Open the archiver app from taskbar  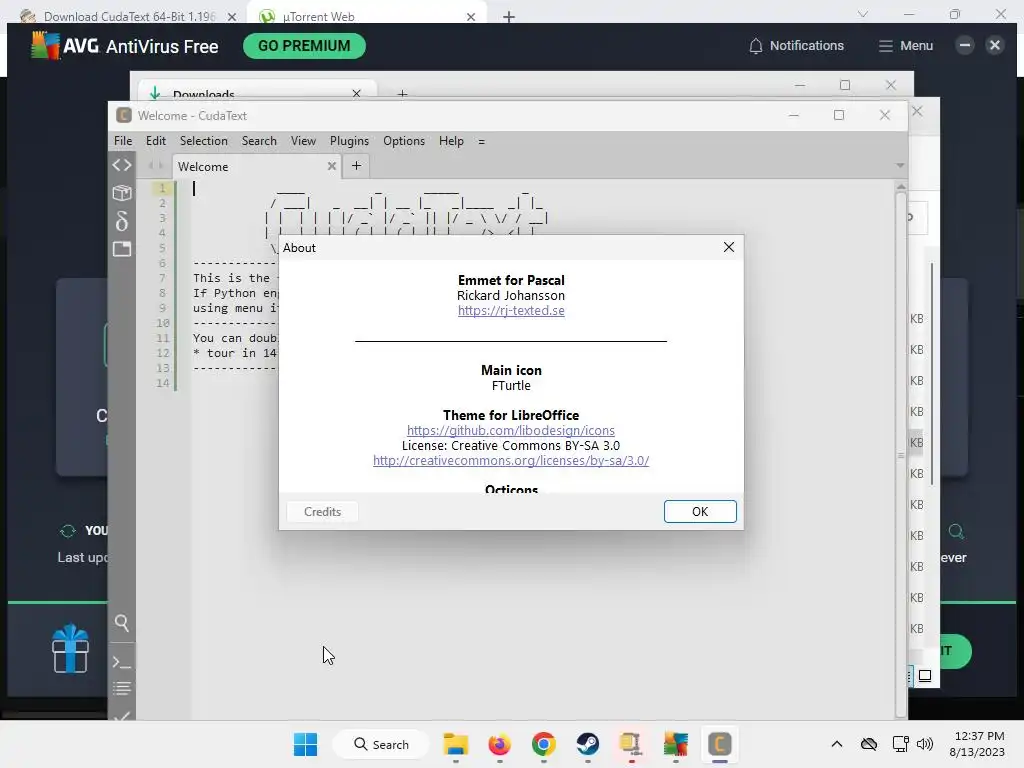[x=632, y=744]
